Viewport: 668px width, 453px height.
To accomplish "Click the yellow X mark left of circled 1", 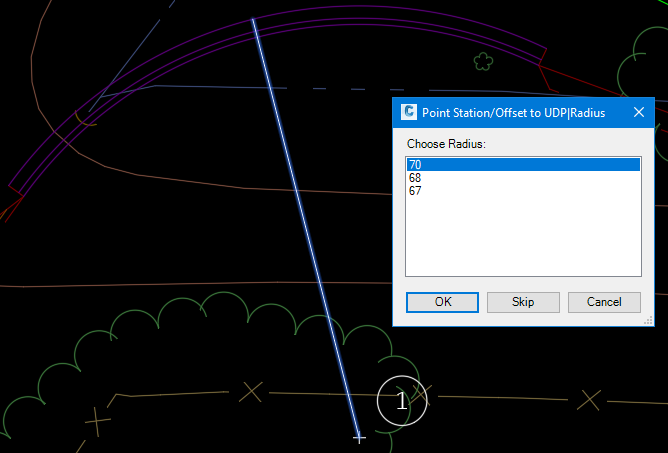I will [x=251, y=392].
